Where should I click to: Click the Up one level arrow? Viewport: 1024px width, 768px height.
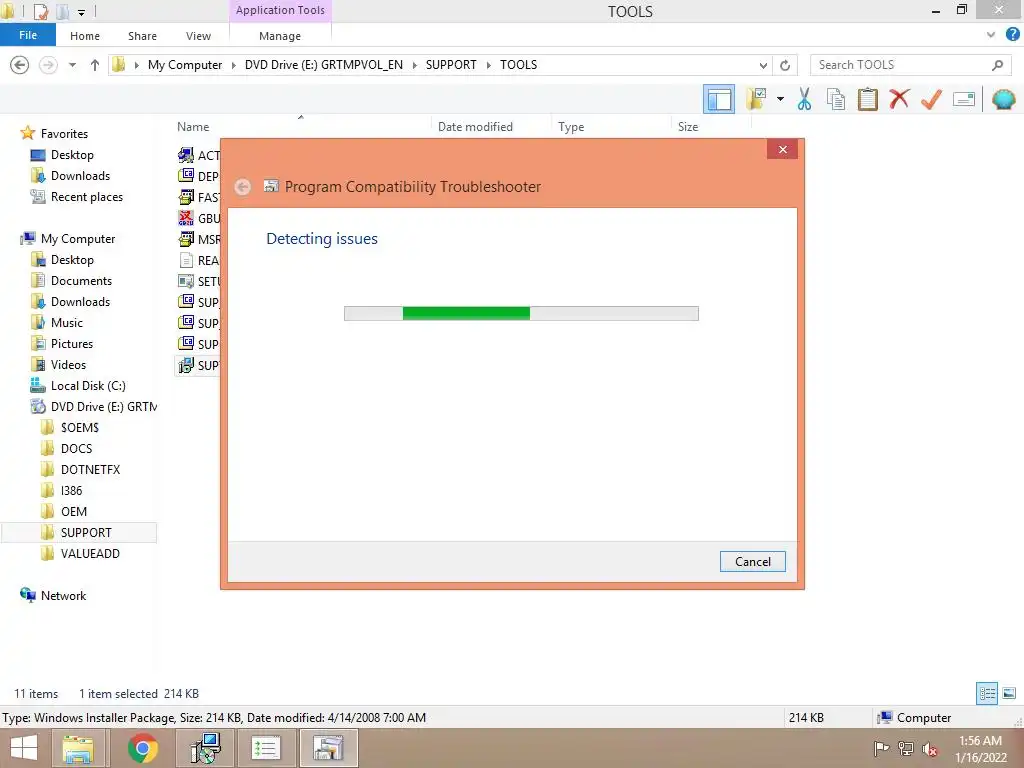coord(95,65)
